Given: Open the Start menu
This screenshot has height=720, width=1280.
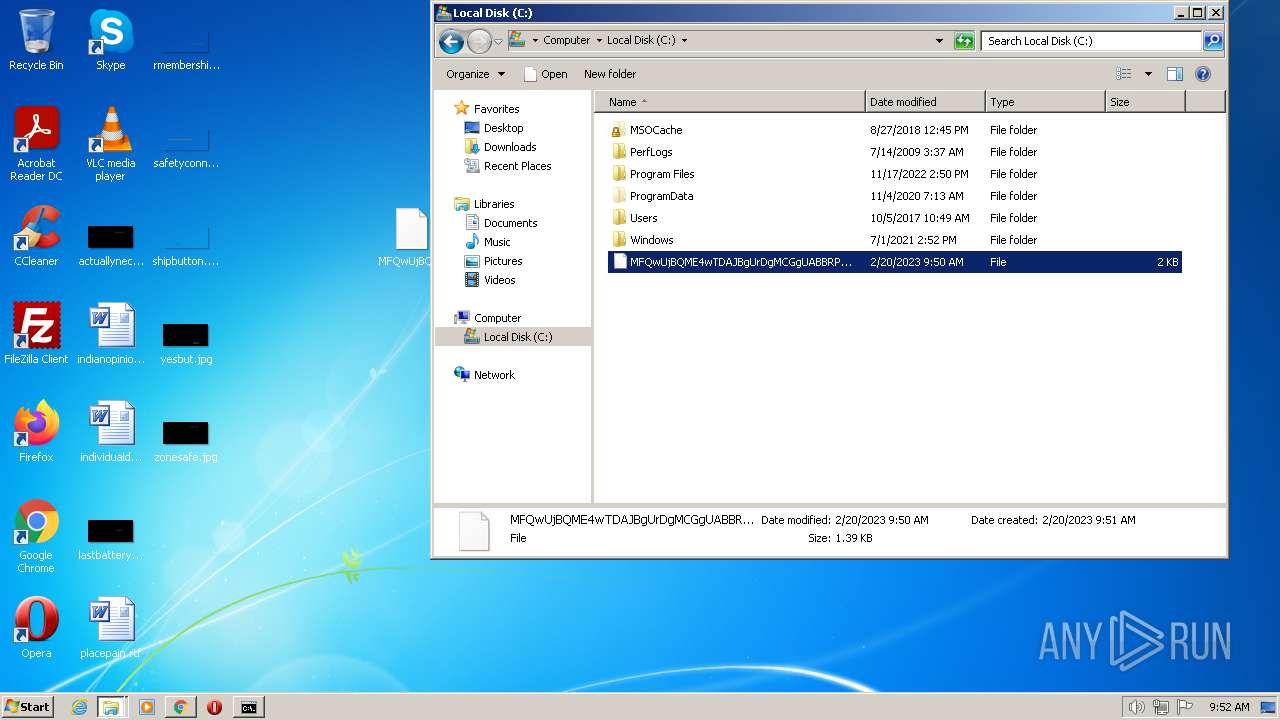Looking at the screenshot, I should [28, 707].
